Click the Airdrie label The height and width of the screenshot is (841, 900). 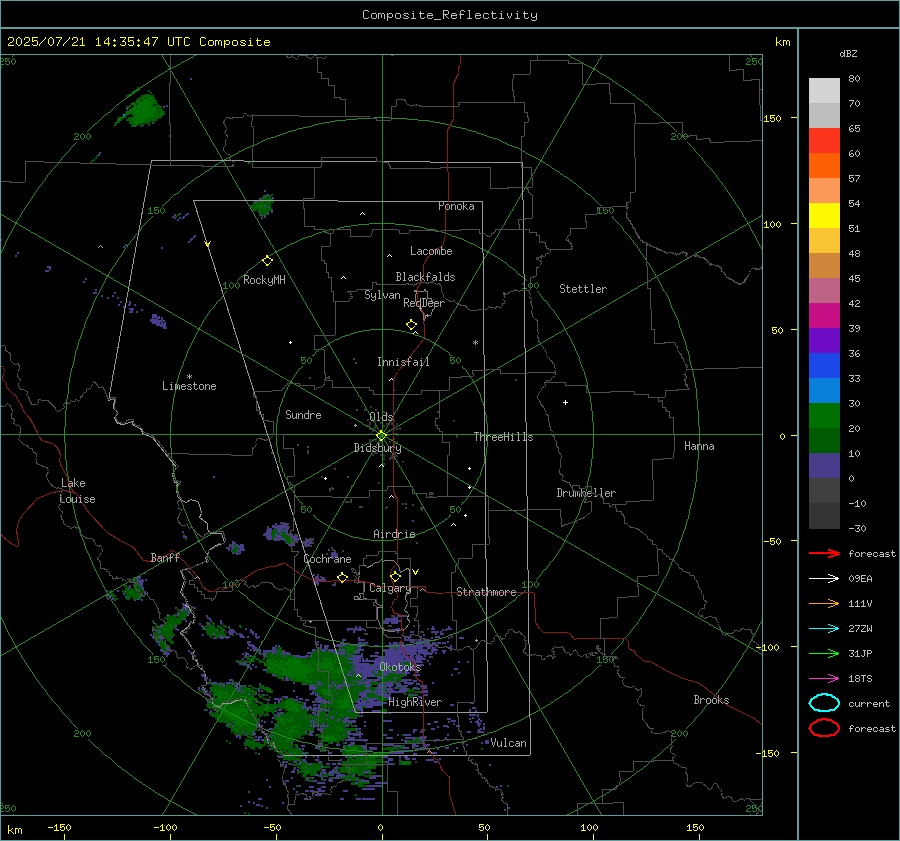(x=394, y=534)
